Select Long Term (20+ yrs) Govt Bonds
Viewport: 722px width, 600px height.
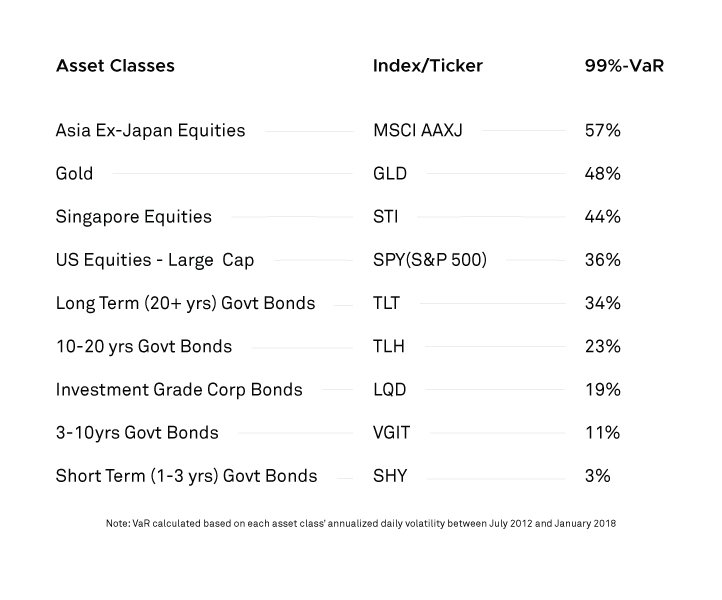185,303
